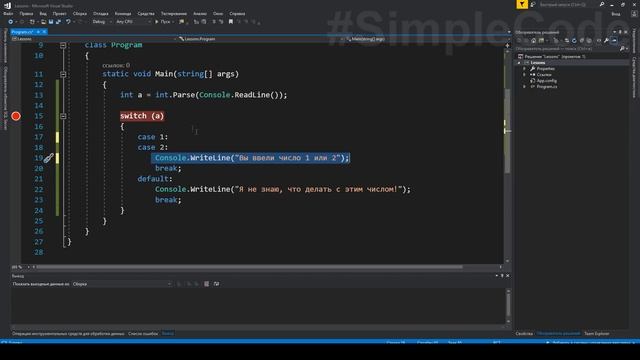Collapse the switch statement outlining block
This screenshot has height=360, width=640.
click(63, 116)
